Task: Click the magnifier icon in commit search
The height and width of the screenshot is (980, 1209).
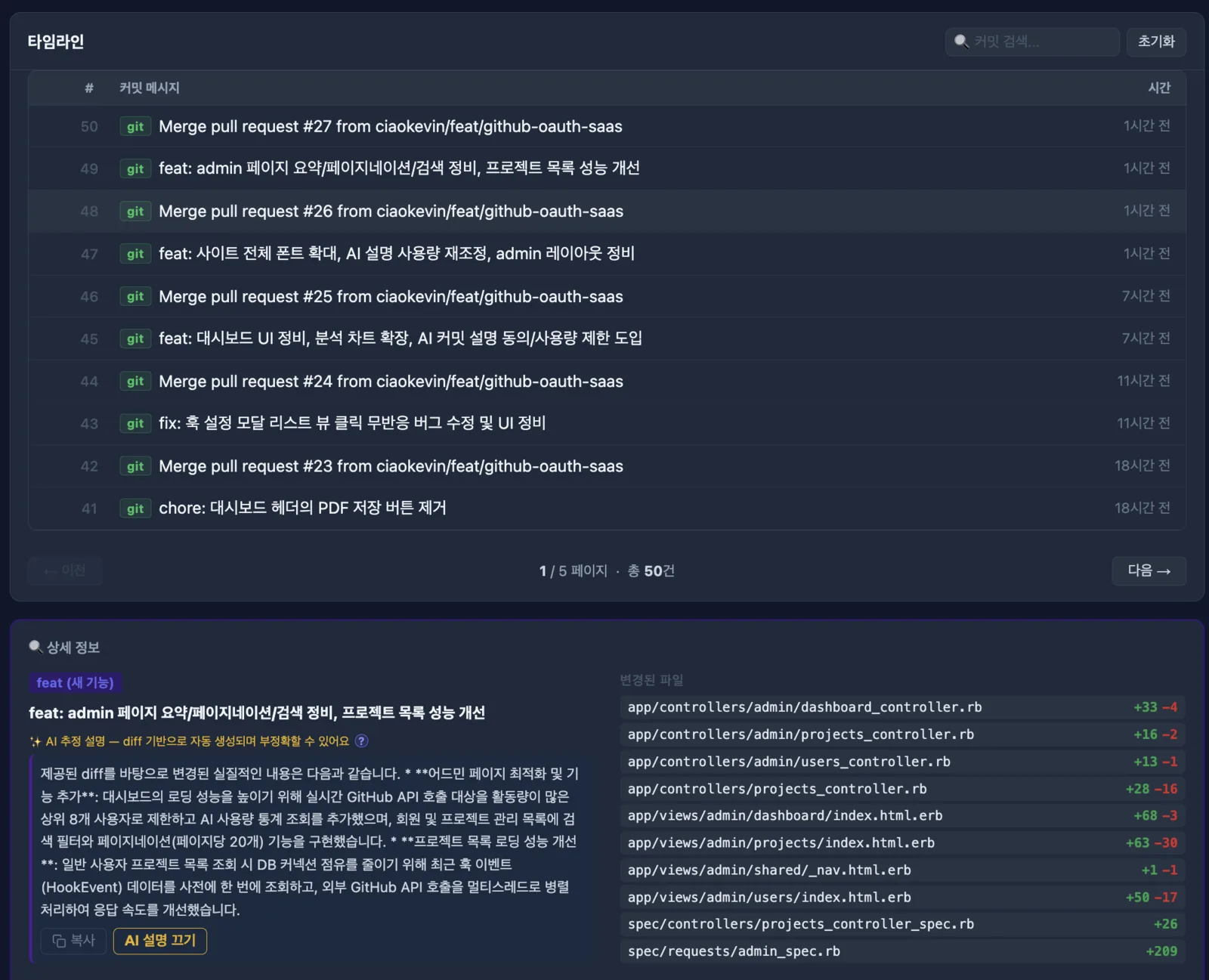Action: point(961,41)
